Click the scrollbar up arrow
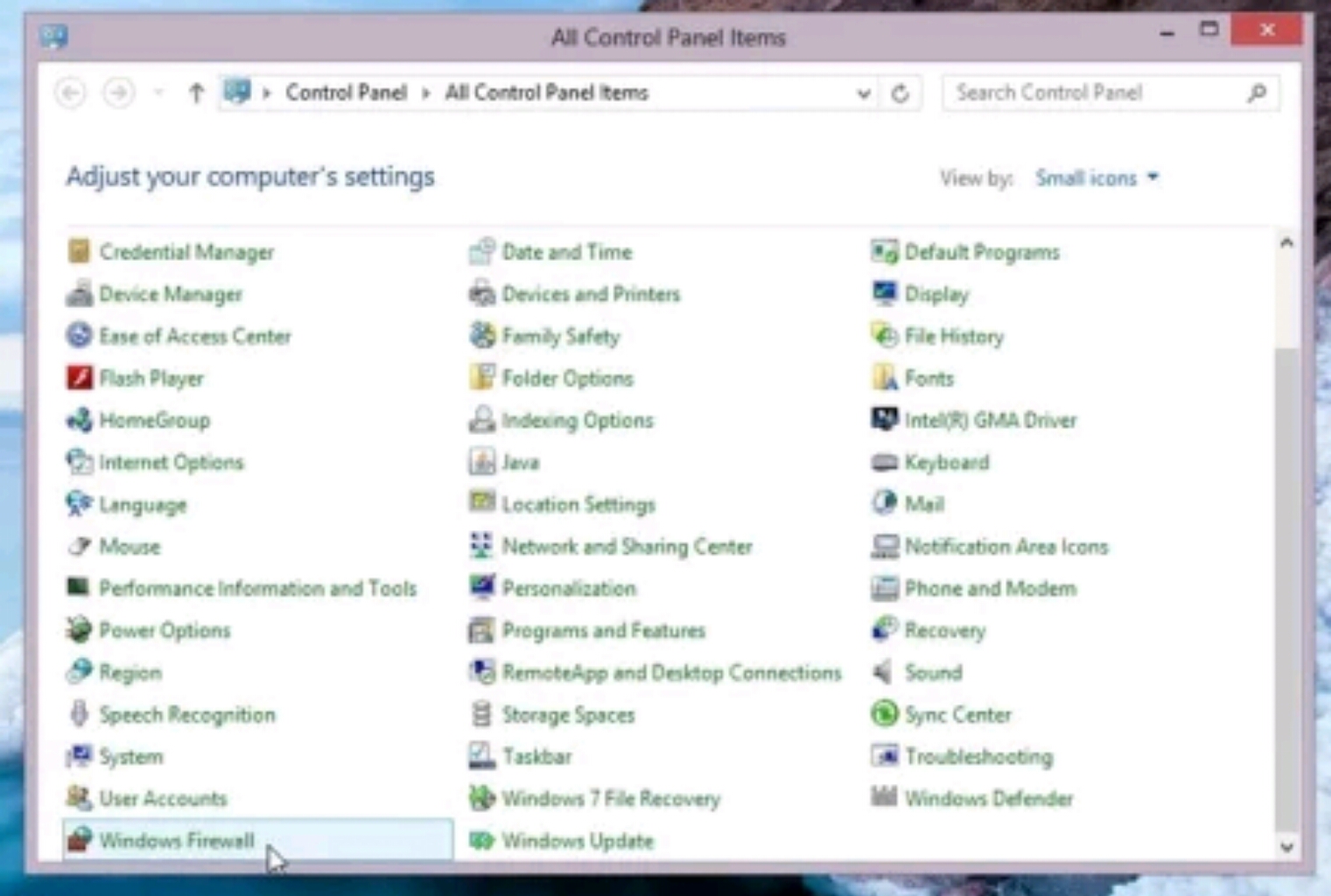The height and width of the screenshot is (896, 1331). [1286, 243]
